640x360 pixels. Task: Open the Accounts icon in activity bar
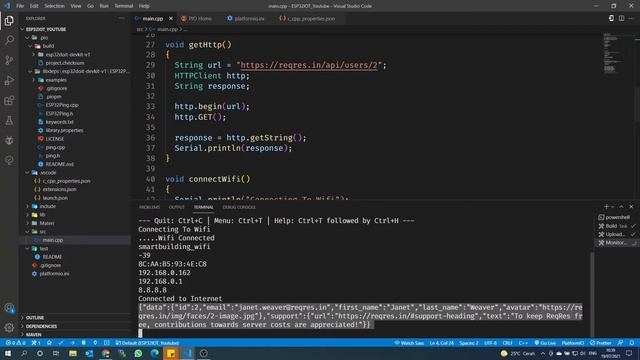point(9,308)
